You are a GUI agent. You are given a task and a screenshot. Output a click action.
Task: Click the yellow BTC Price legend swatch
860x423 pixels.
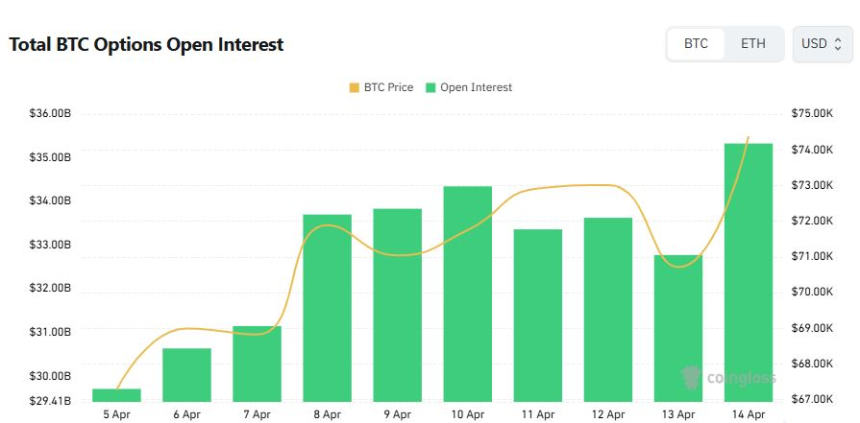354,88
